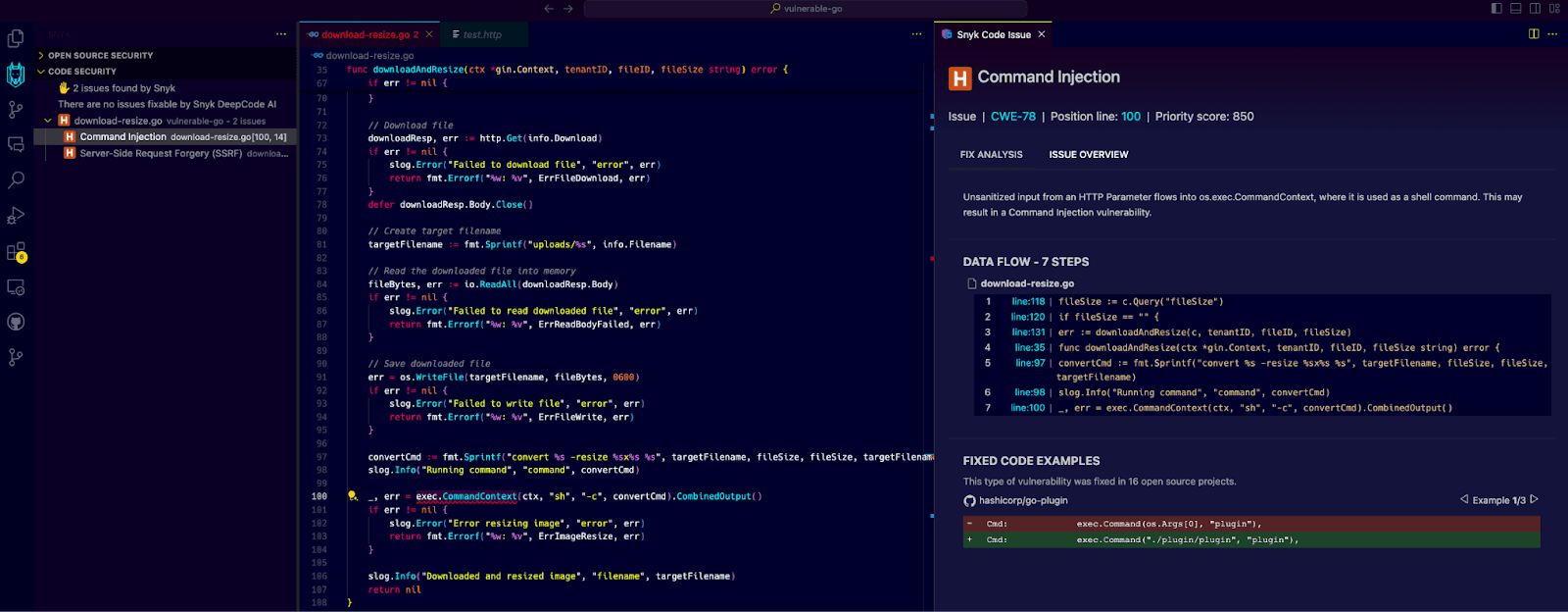Toggle secondary sidebar layout button
This screenshot has width=1568, height=612.
click(x=1535, y=9)
